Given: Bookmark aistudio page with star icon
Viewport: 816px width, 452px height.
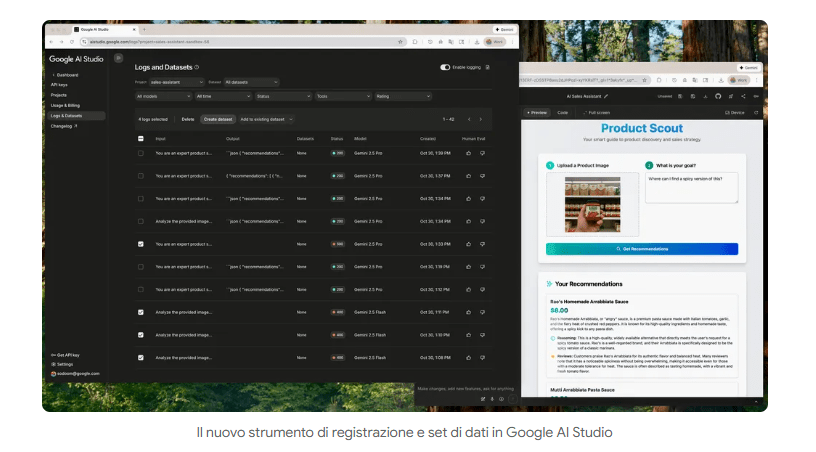Looking at the screenshot, I should 400,42.
